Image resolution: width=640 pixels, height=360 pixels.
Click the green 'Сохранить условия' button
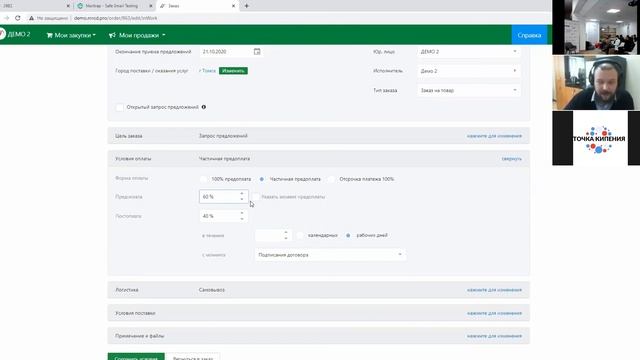136,357
